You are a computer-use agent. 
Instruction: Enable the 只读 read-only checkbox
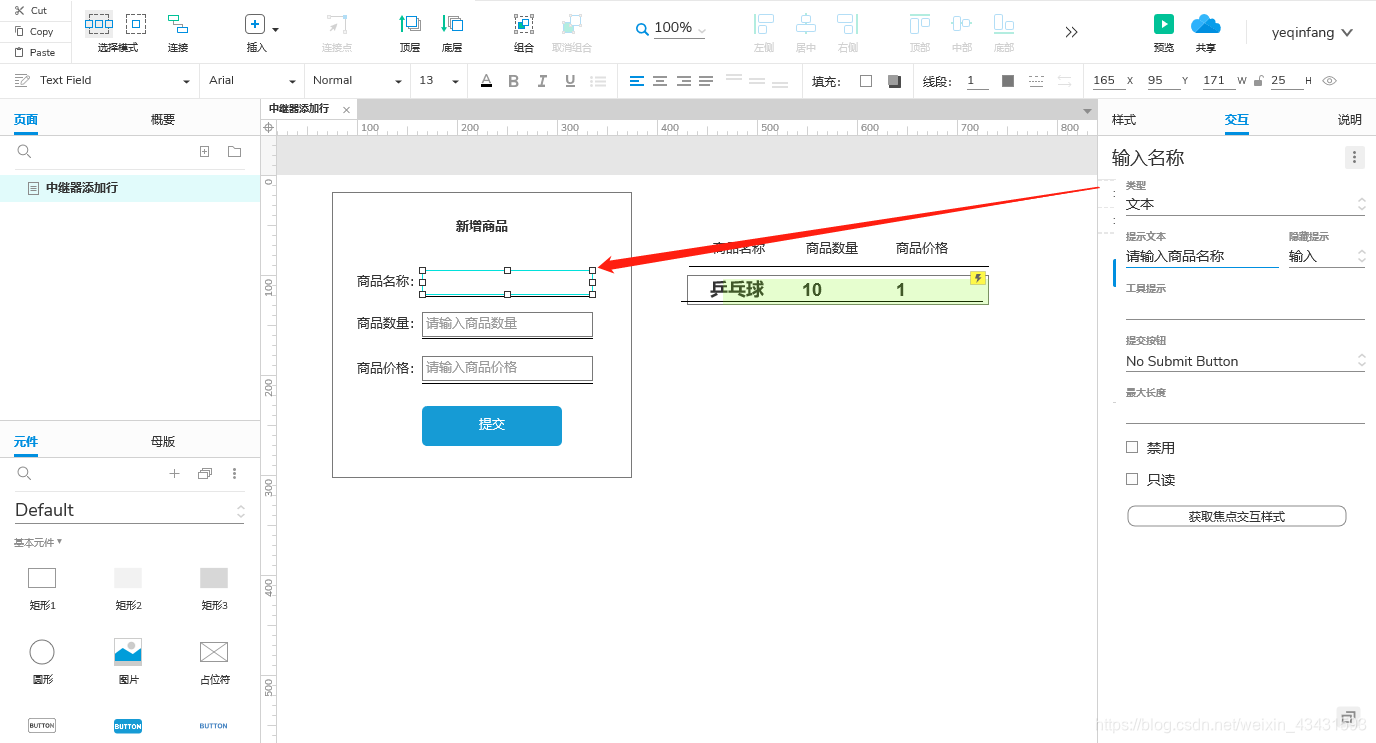(1132, 480)
